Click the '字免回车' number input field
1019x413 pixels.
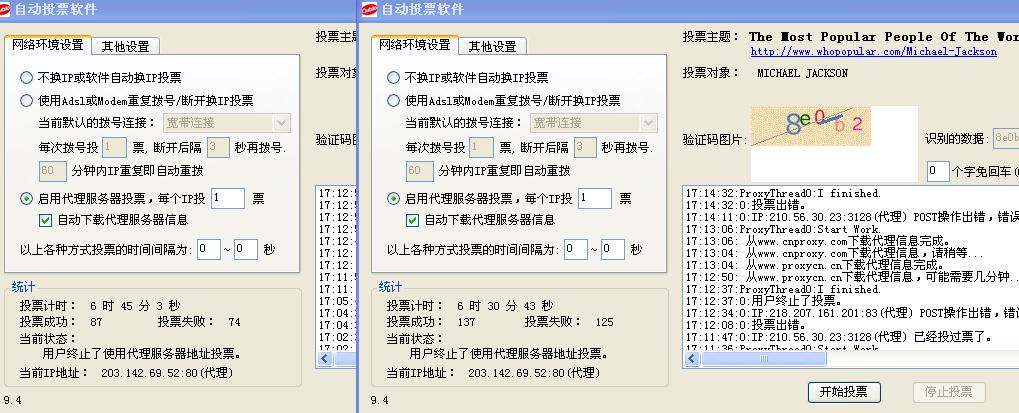pos(937,172)
